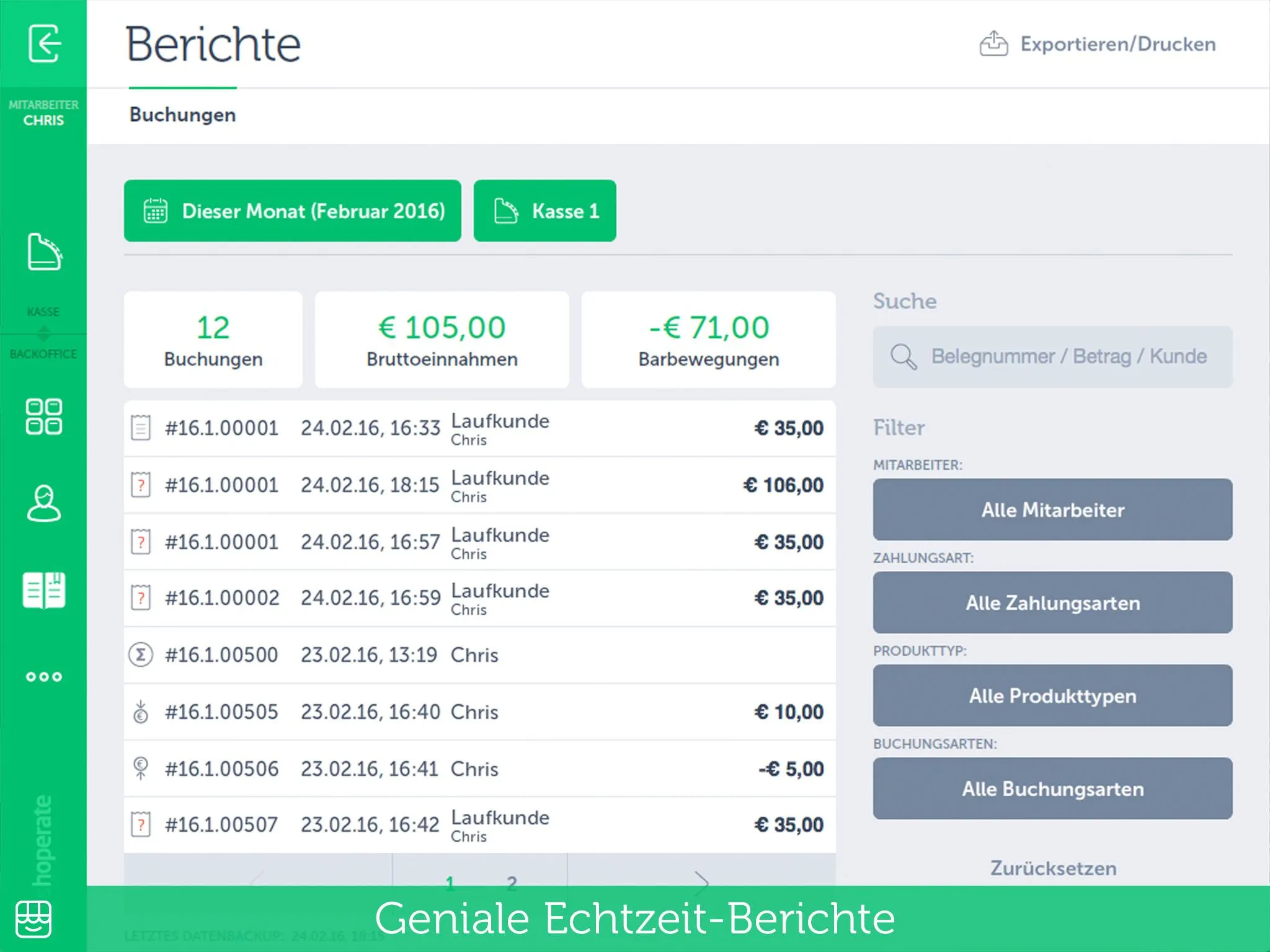Click the hoperate logo icon at bottom
This screenshot has width=1270, height=952.
point(33,919)
